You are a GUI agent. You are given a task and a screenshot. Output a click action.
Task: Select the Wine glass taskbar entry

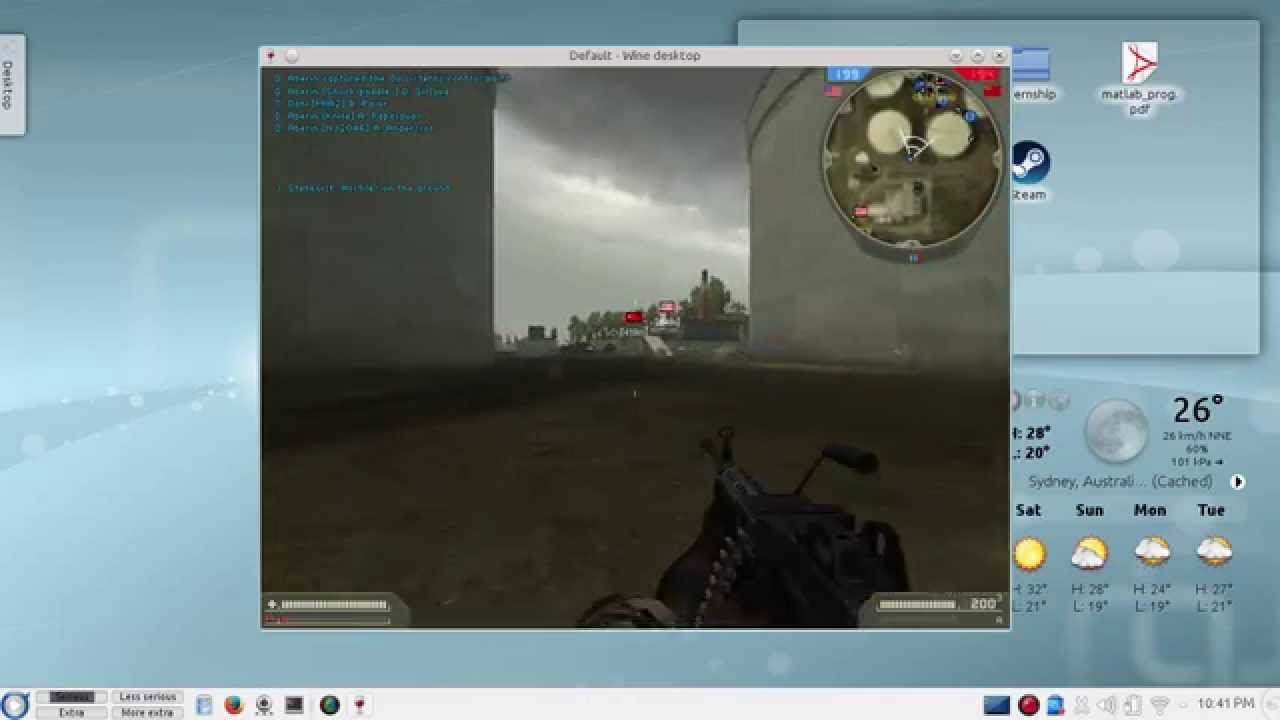359,705
